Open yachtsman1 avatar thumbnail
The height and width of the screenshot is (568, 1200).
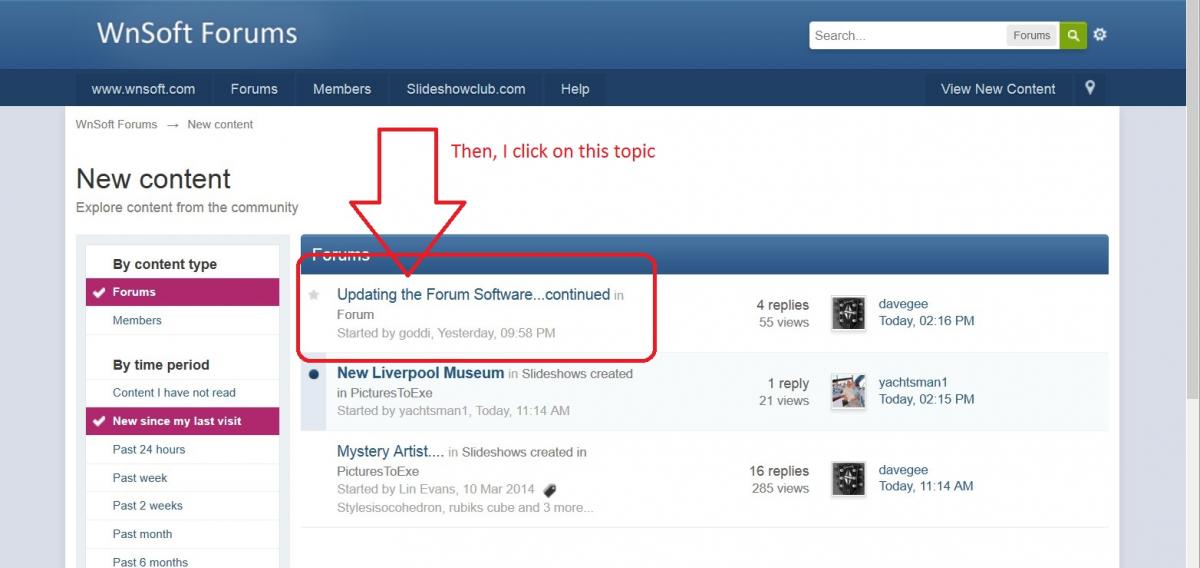click(x=848, y=391)
